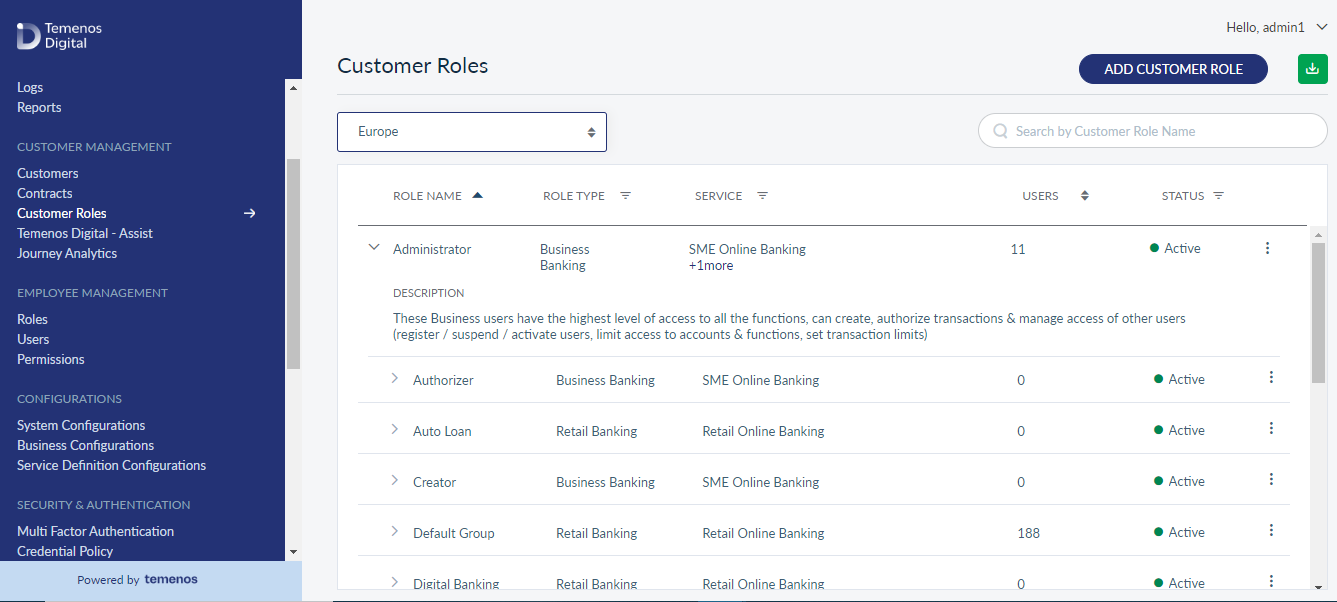Open the Hello, admin1 user menu
Viewport: 1337px width, 602px height.
[1276, 28]
